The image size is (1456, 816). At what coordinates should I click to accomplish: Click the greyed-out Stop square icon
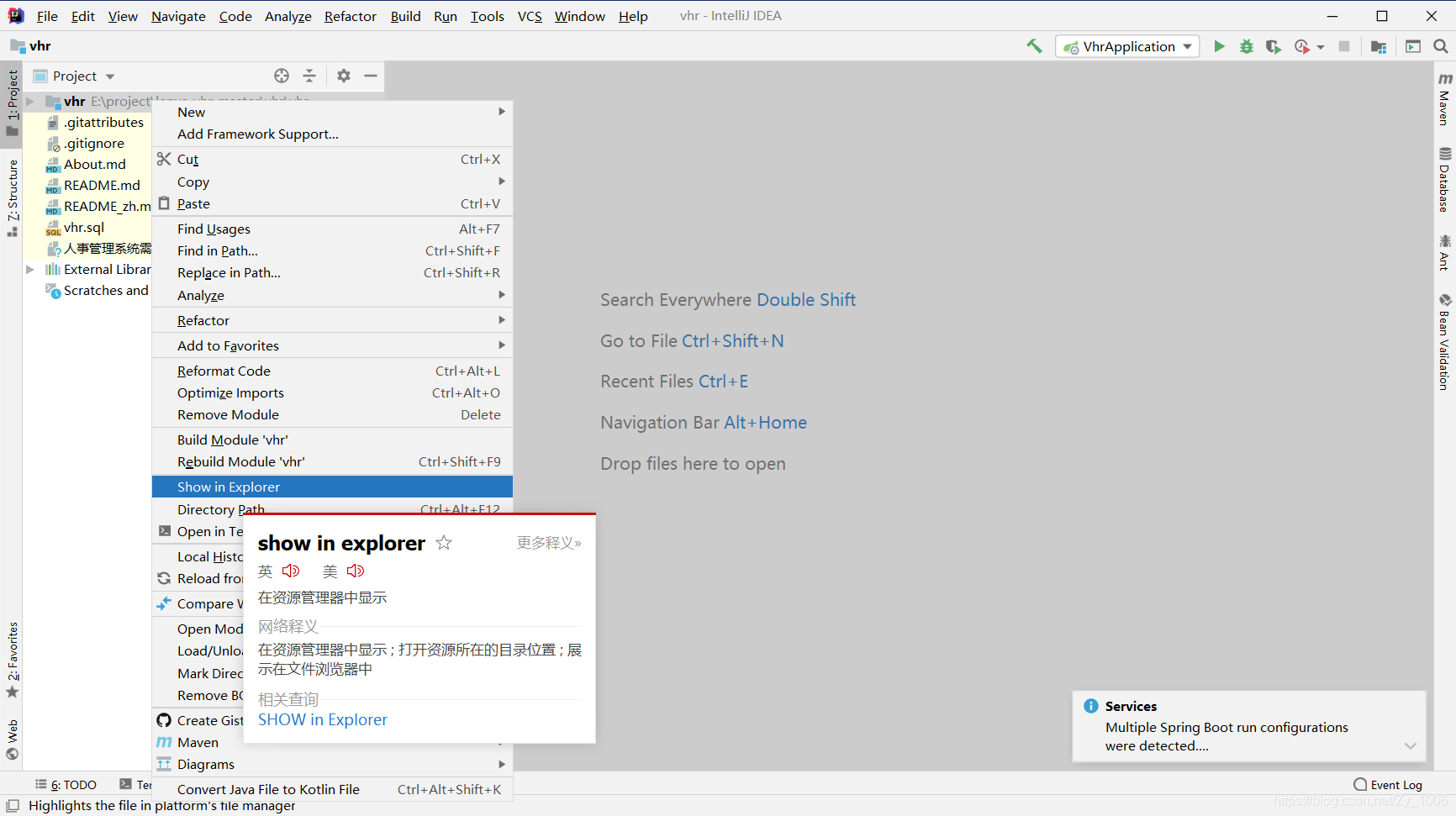[1344, 46]
